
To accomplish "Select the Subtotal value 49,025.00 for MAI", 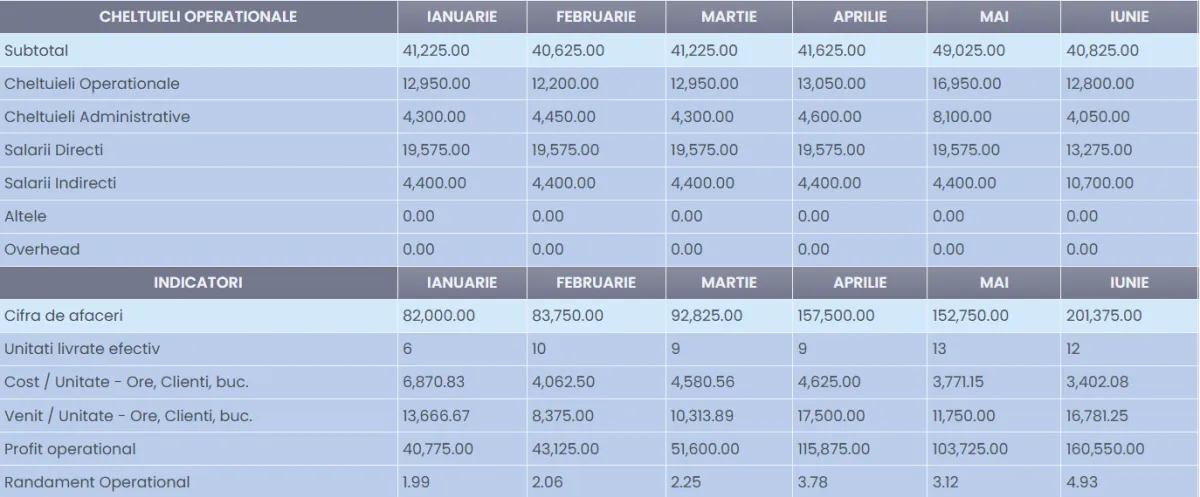I will tap(966, 50).
